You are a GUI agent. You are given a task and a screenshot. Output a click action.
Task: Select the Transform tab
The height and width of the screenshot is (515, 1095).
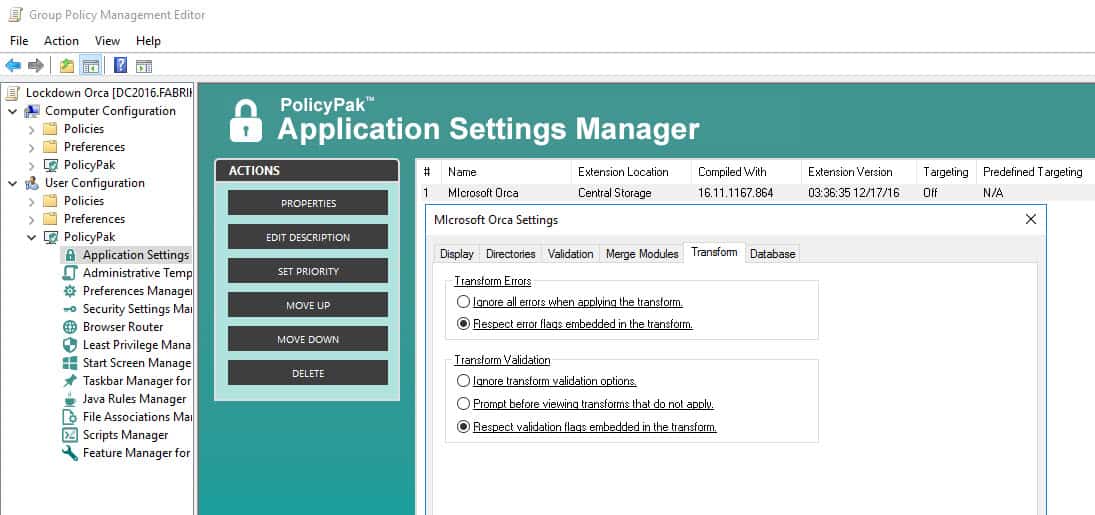pos(714,252)
